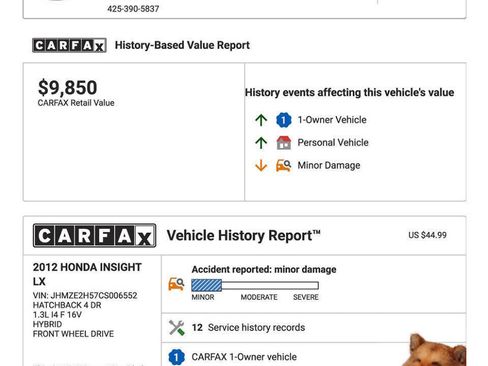Click the blue 1-Owner badge in value events
Screen dimensions: 488x366
tap(284, 120)
